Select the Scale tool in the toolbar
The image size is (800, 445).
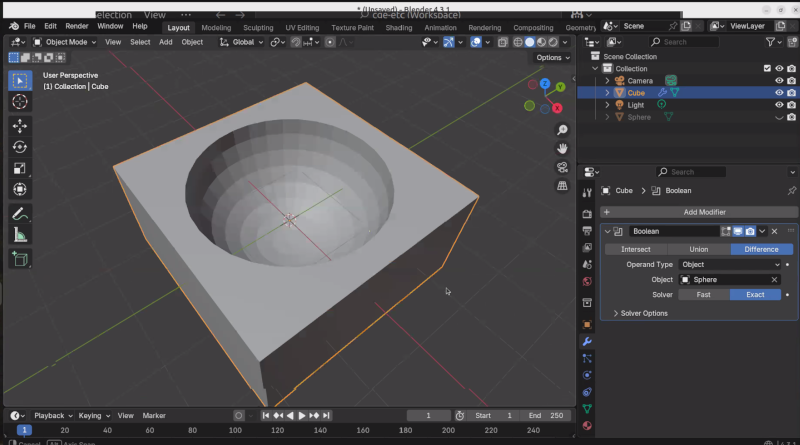click(20, 168)
